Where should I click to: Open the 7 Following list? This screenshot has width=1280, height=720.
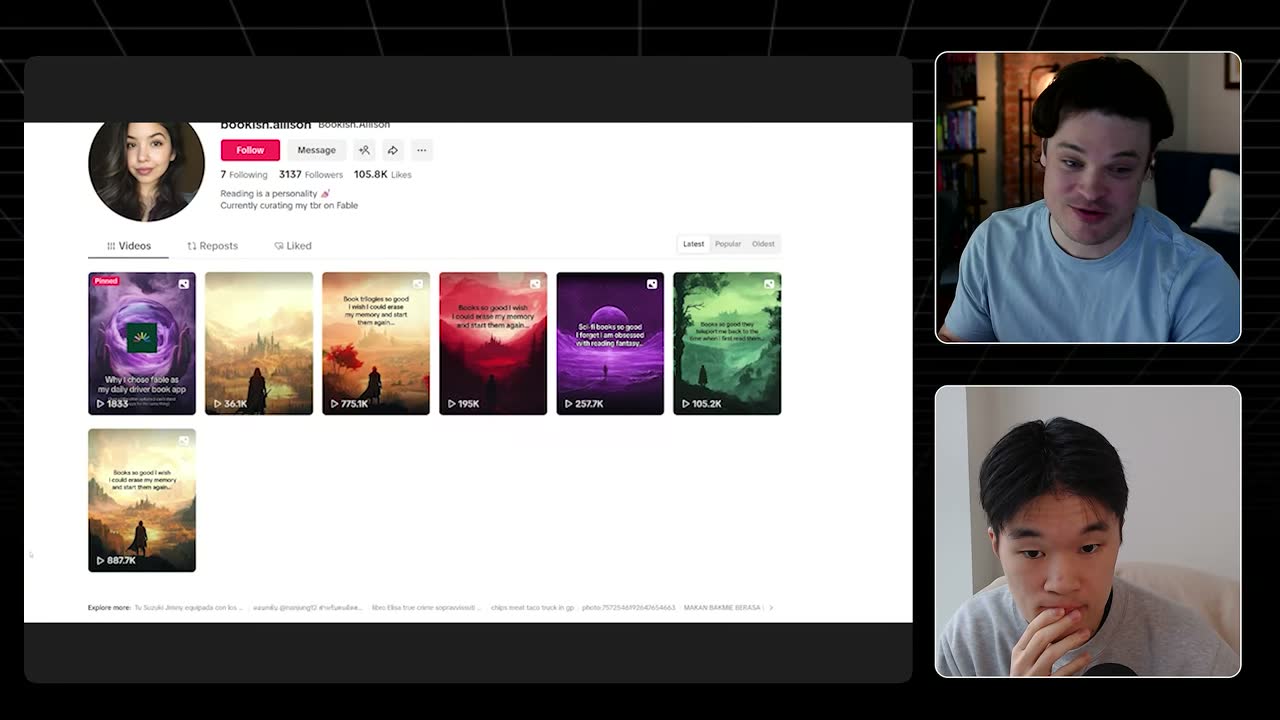(244, 174)
